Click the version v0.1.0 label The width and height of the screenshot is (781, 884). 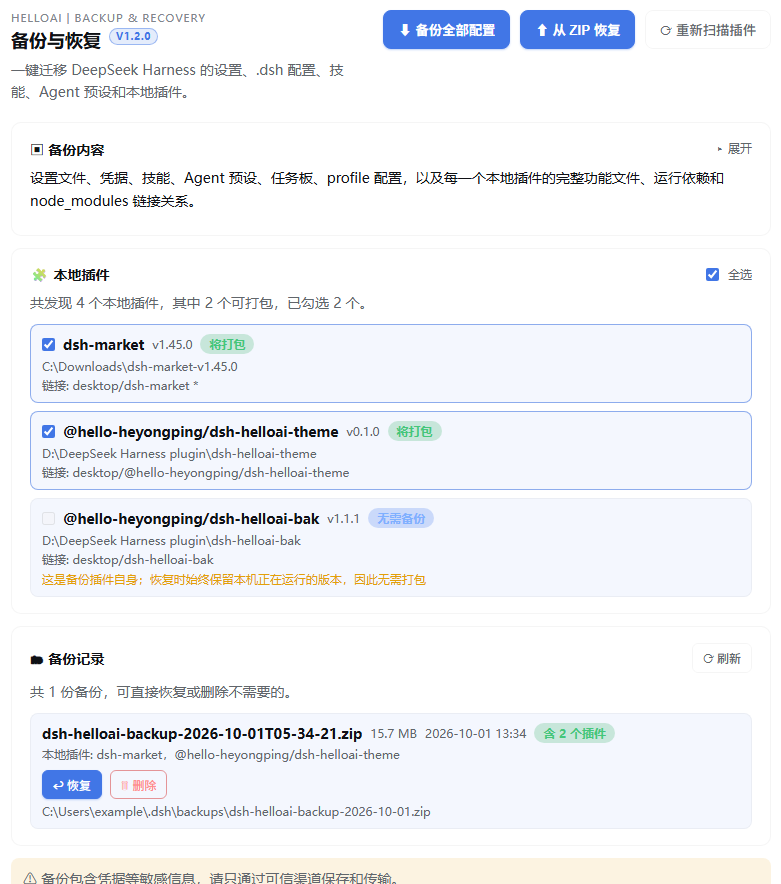(x=363, y=432)
